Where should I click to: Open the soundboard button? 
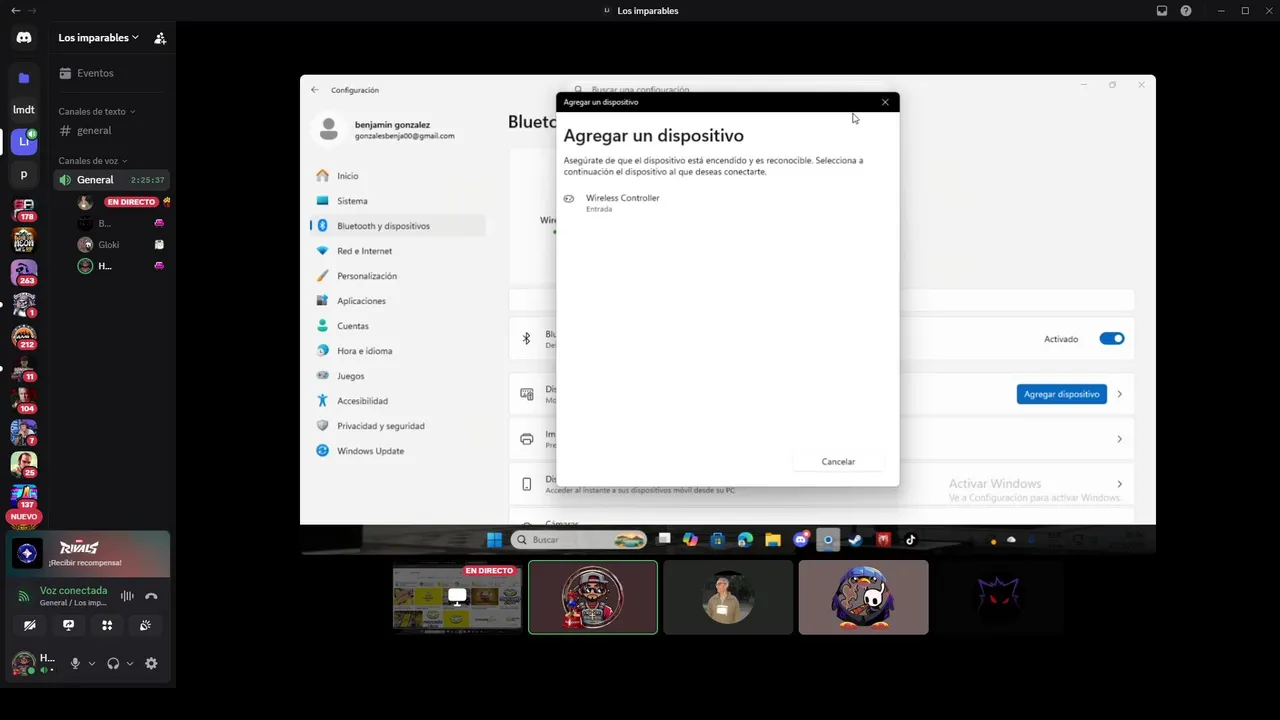click(x=146, y=625)
